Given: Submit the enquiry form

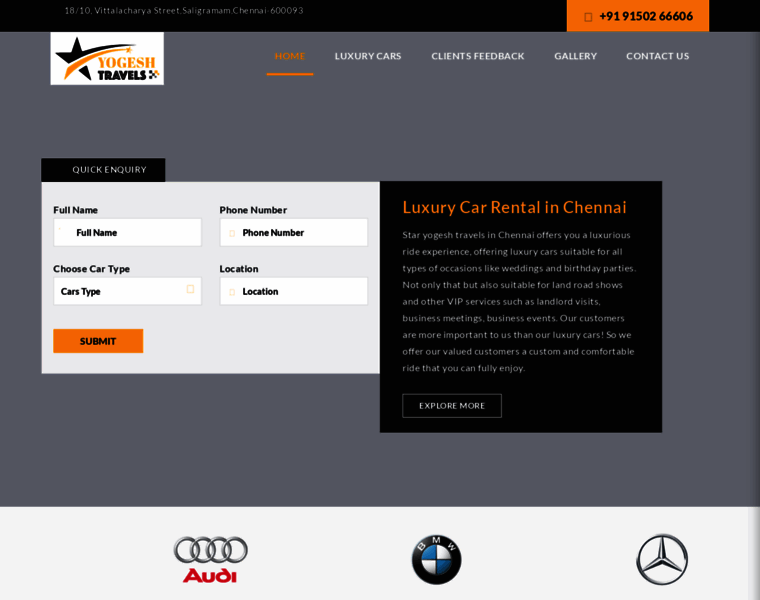Looking at the screenshot, I should tap(98, 341).
